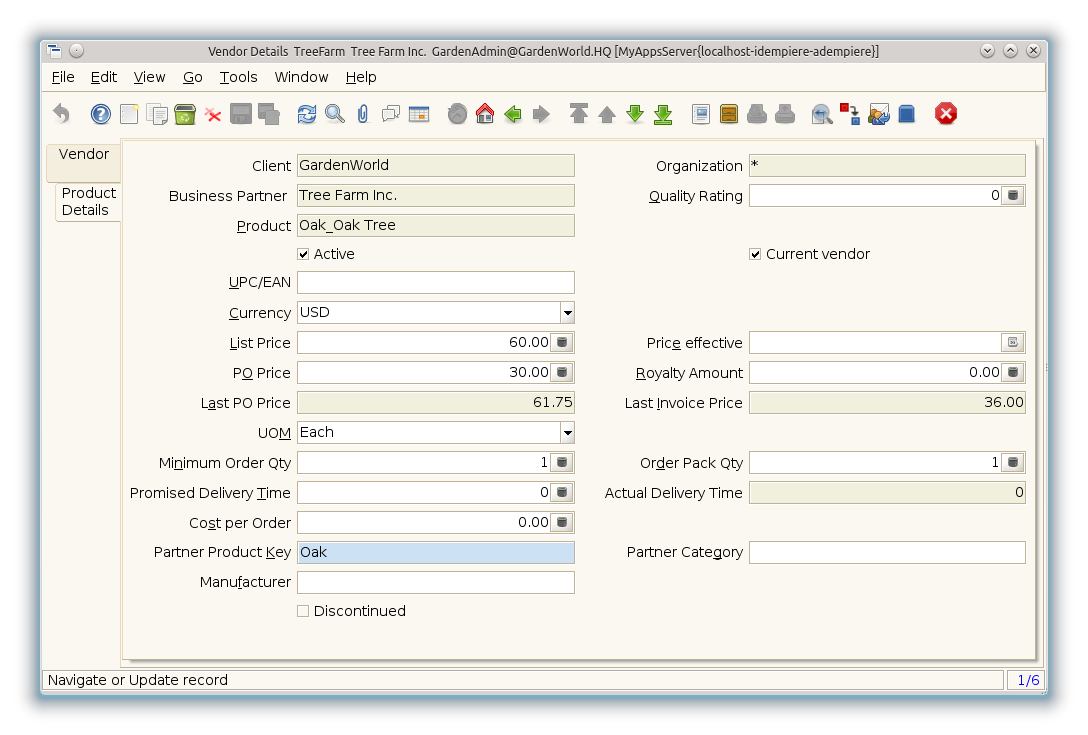Expand the Currency dropdown

tap(567, 313)
